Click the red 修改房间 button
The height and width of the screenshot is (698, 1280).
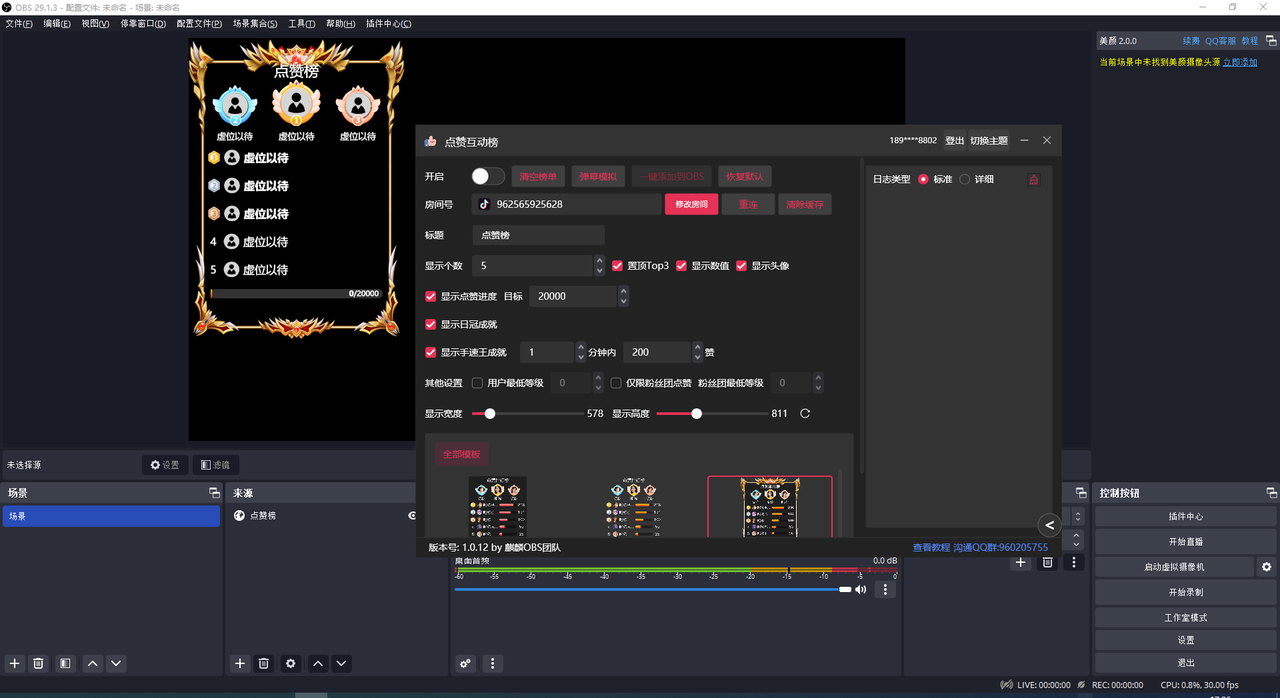[x=691, y=204]
